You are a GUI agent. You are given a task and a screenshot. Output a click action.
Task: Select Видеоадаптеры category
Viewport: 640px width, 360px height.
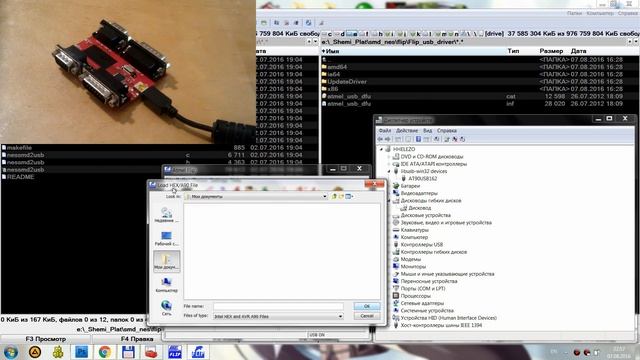[418, 193]
